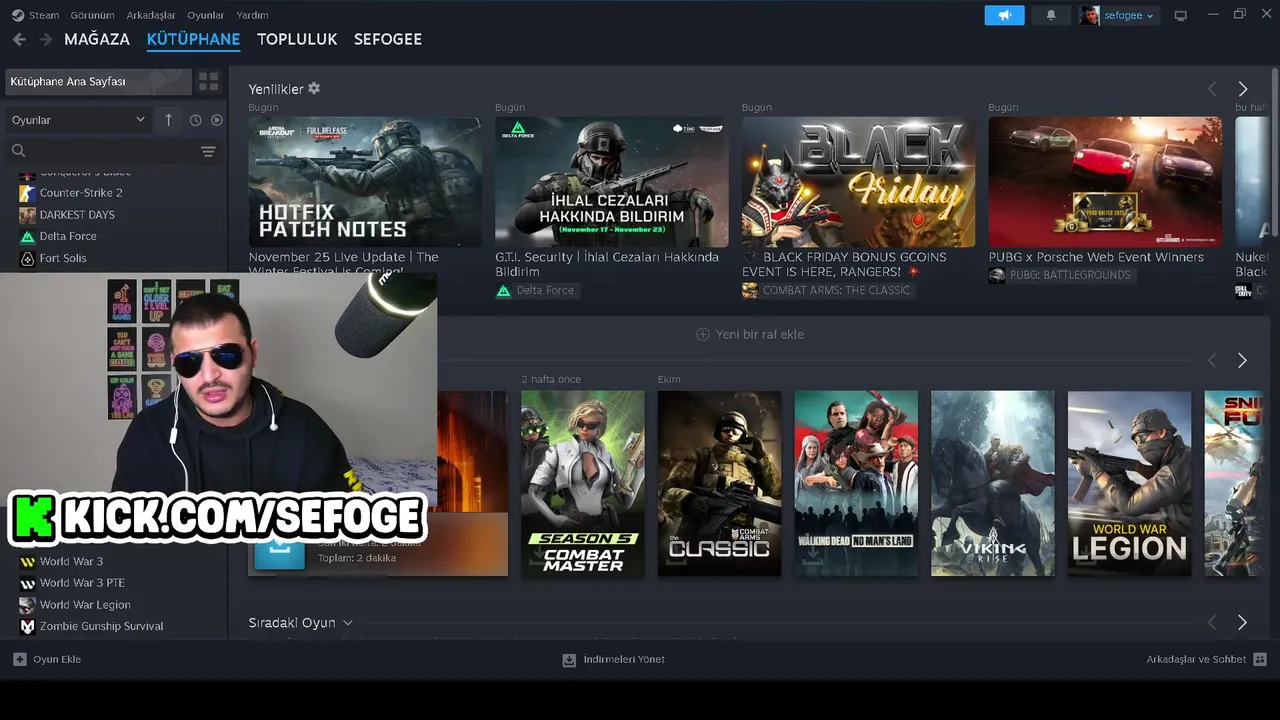1280x720 pixels.
Task: Advance recent games shelf to the right
Action: pyautogui.click(x=1243, y=360)
